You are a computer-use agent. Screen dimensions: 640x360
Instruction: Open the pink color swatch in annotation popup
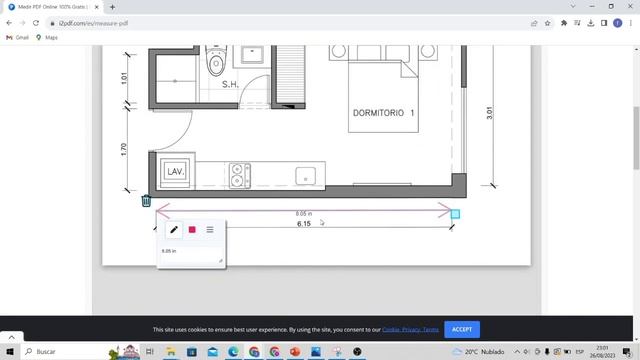(192, 230)
